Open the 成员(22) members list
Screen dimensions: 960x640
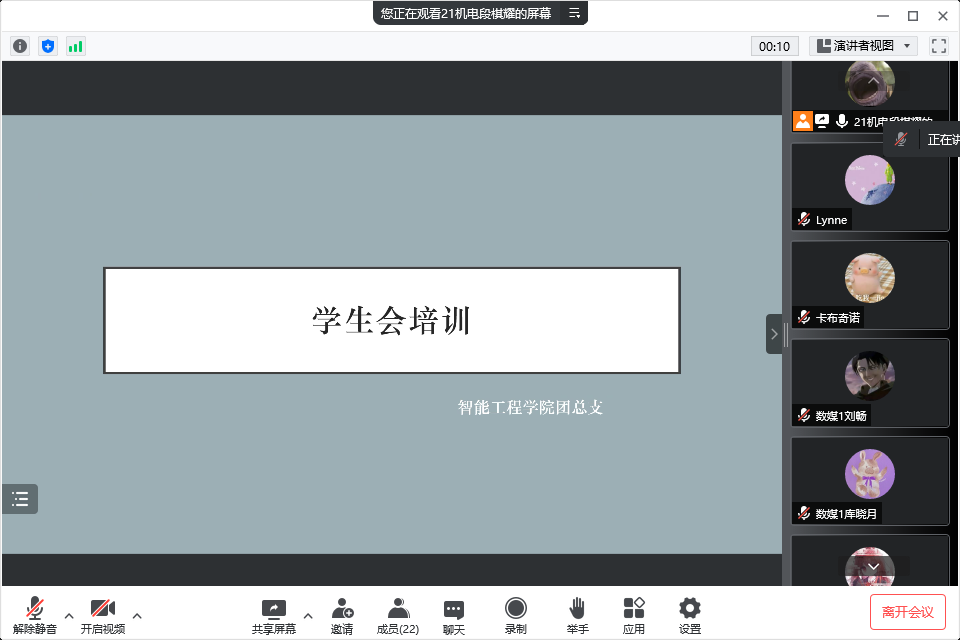tap(397, 615)
